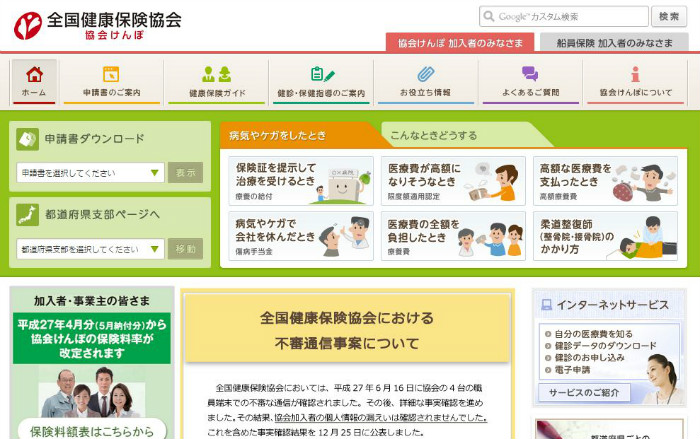Open 申請書を選択してください dropdown
Screen dimensions: 700x439
pos(90,172)
